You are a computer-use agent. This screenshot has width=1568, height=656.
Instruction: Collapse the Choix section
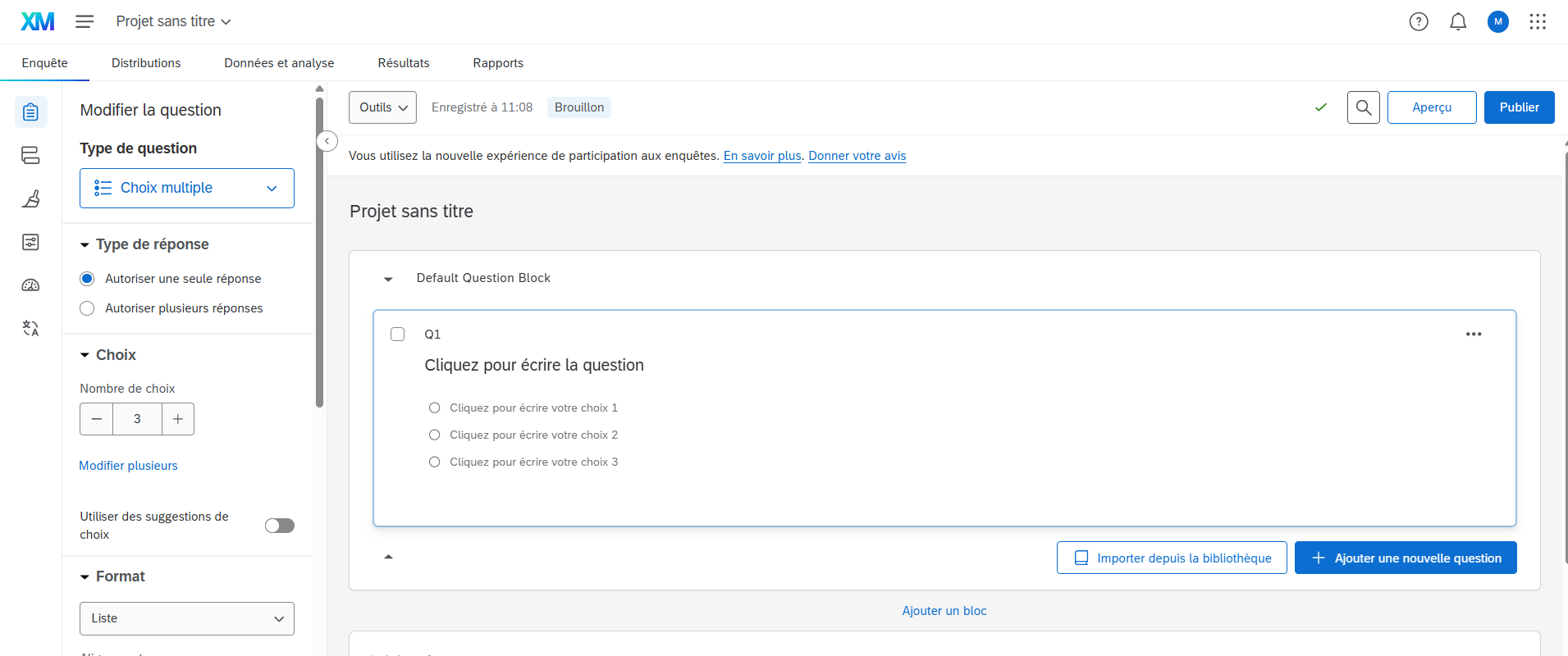point(85,355)
